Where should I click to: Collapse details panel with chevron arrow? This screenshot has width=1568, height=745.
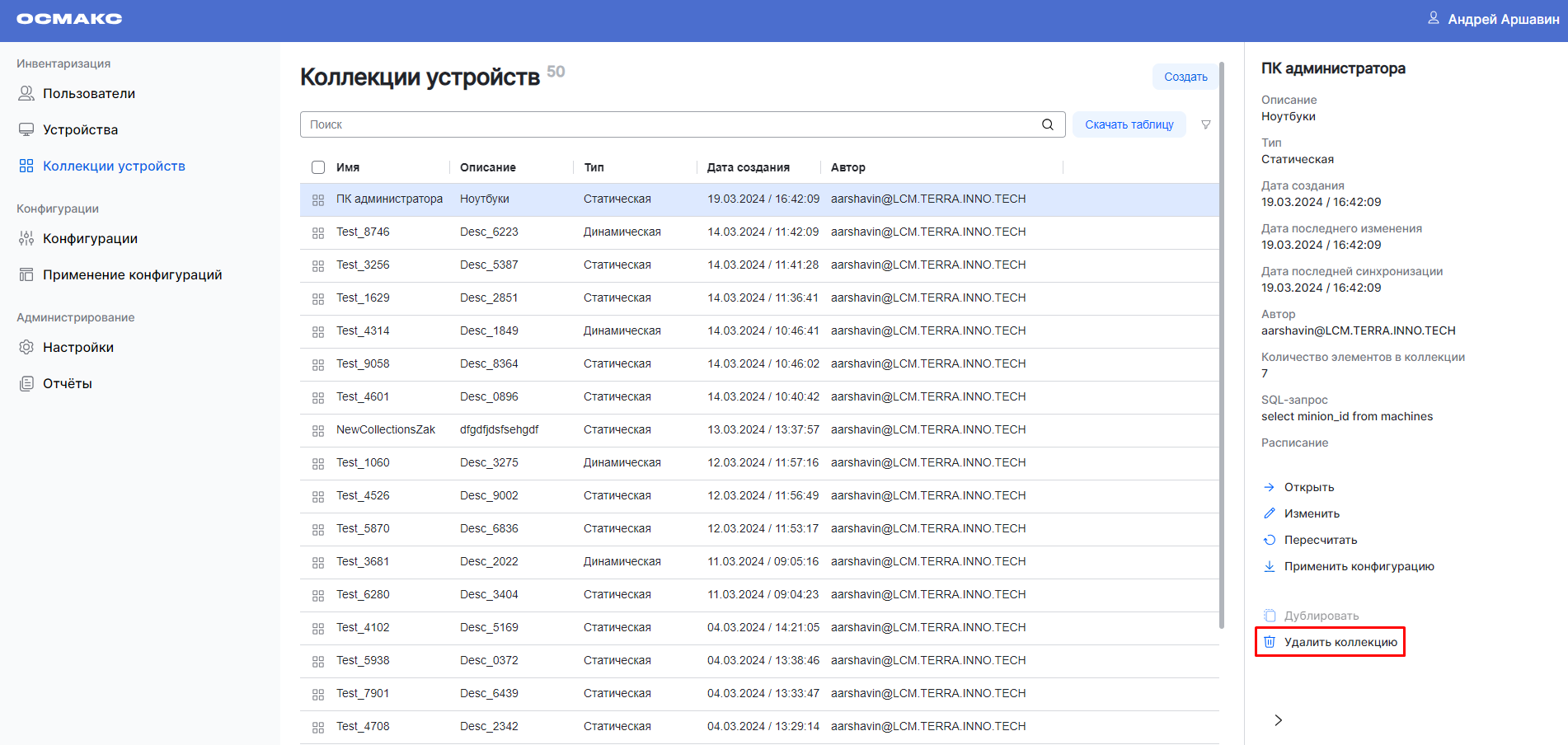pos(1278,720)
